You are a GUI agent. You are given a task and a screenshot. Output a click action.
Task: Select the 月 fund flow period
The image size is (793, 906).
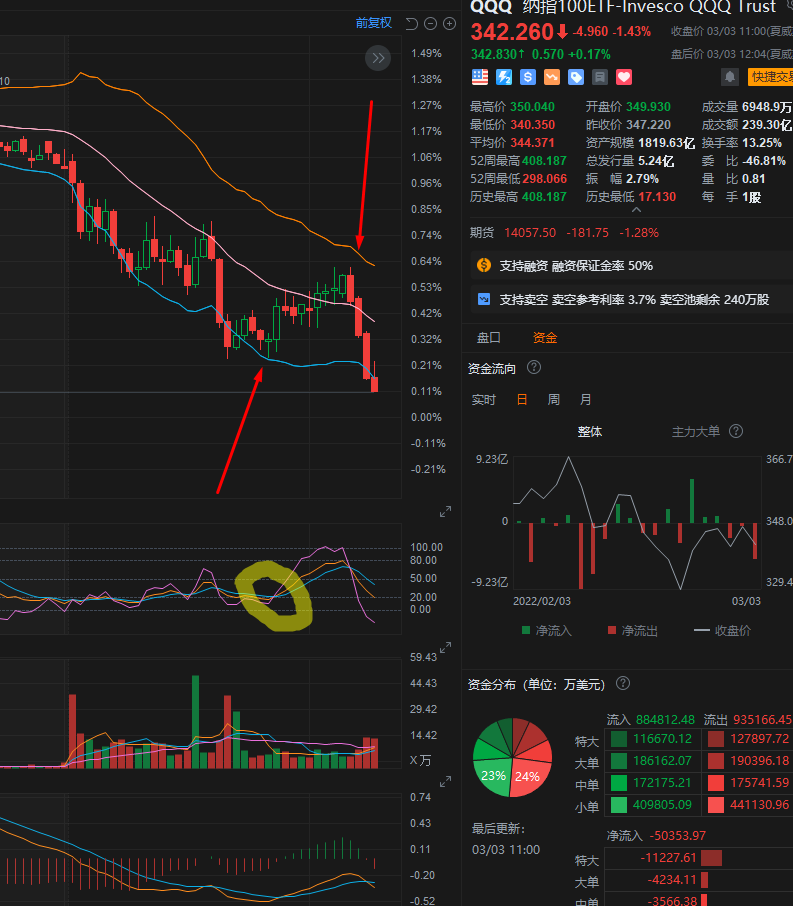[585, 400]
